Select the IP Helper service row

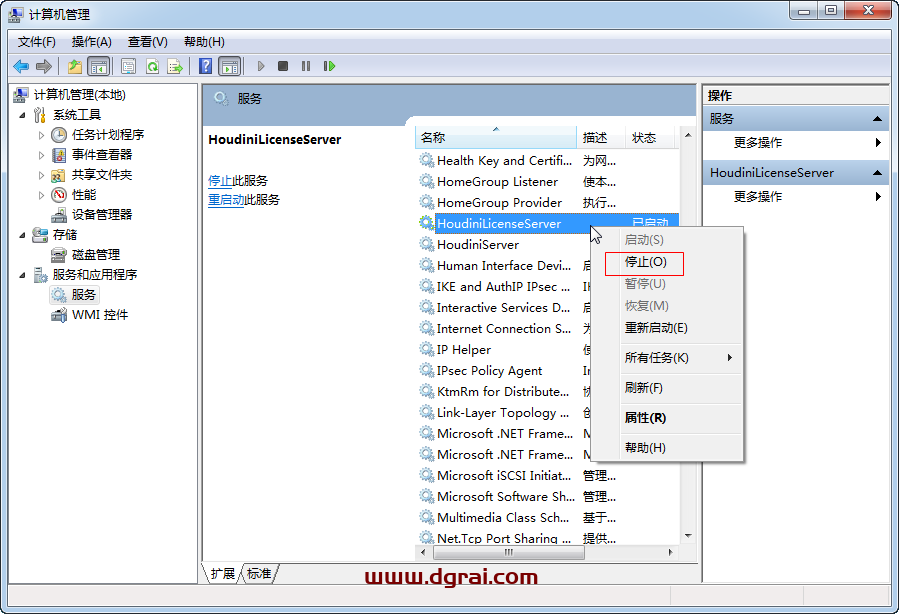click(x=464, y=350)
